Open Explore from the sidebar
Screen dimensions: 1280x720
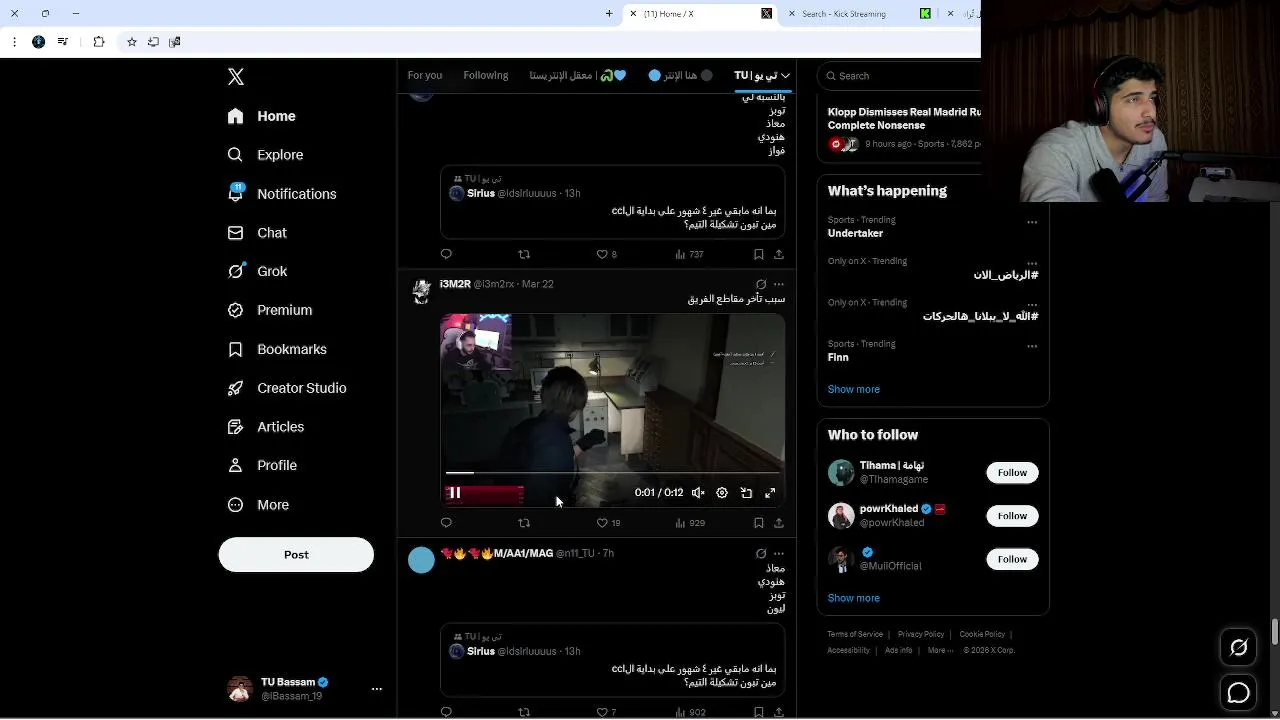point(265,155)
